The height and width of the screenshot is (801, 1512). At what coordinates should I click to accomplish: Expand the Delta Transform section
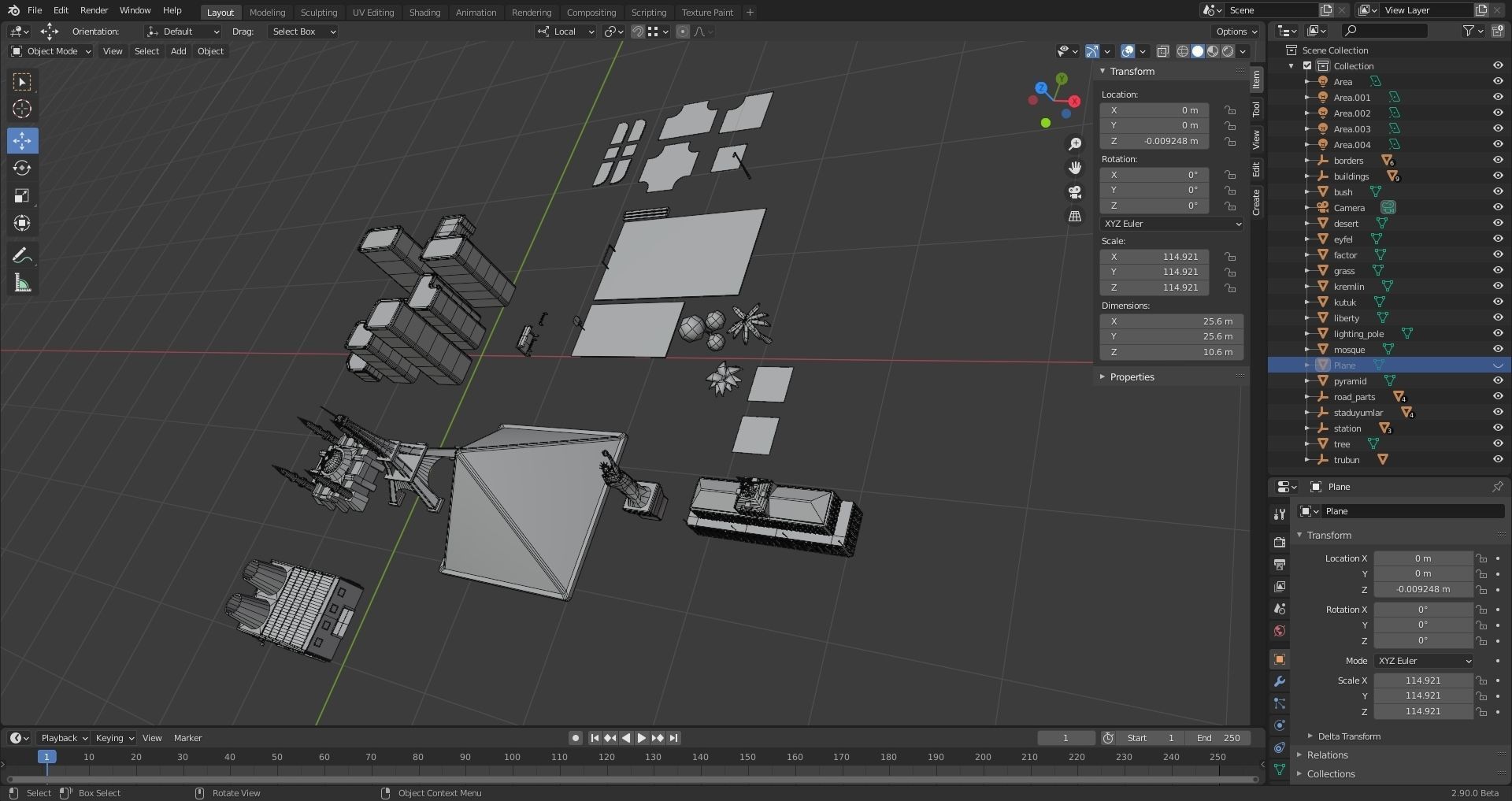pos(1348,736)
